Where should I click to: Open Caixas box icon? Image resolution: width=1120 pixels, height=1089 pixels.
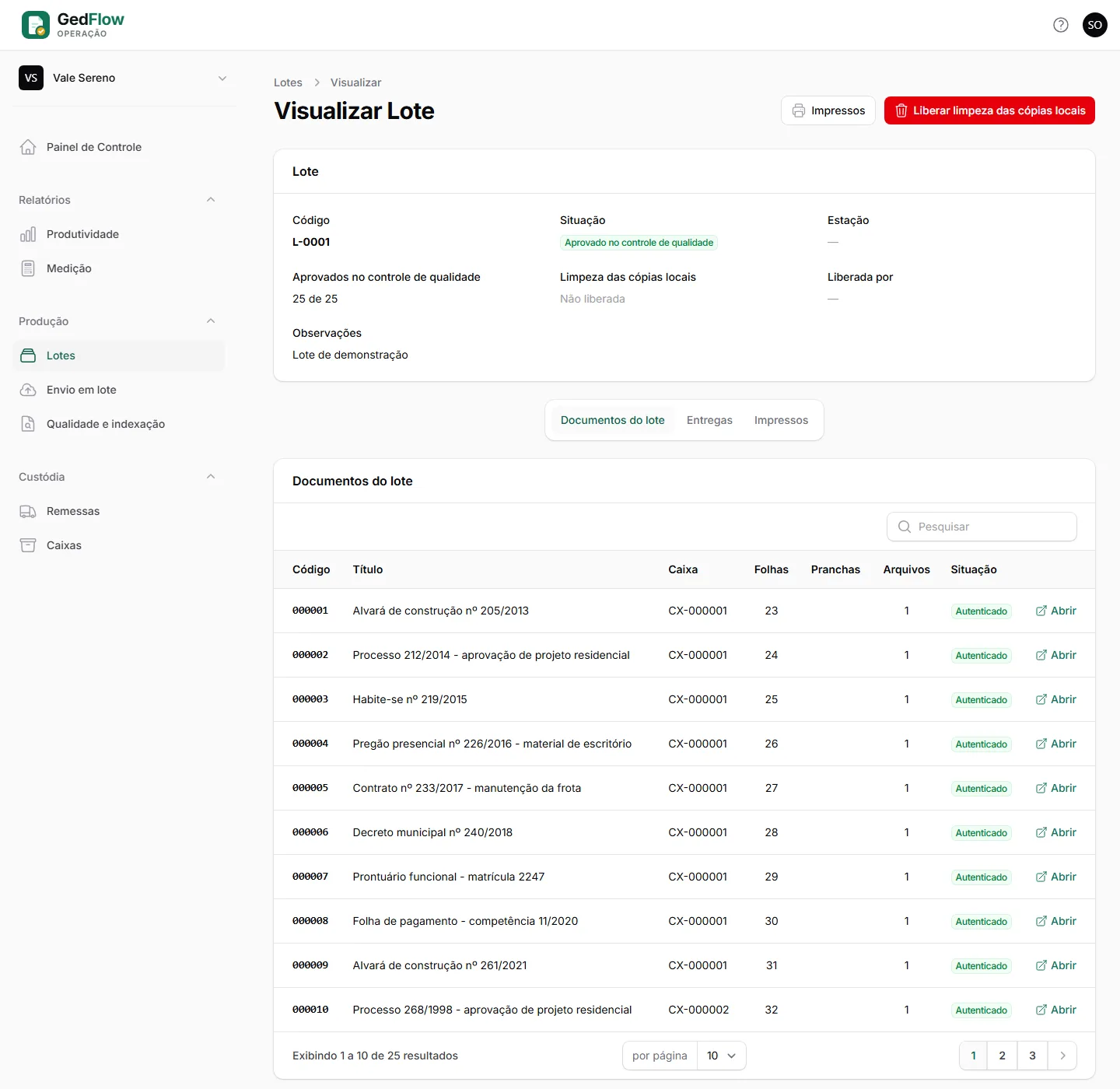click(x=28, y=545)
